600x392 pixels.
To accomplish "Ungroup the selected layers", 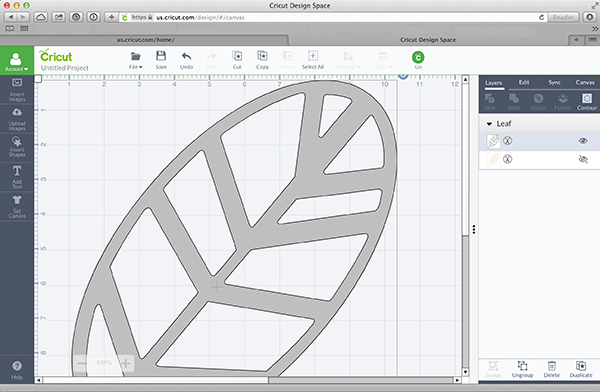I will tap(522, 369).
